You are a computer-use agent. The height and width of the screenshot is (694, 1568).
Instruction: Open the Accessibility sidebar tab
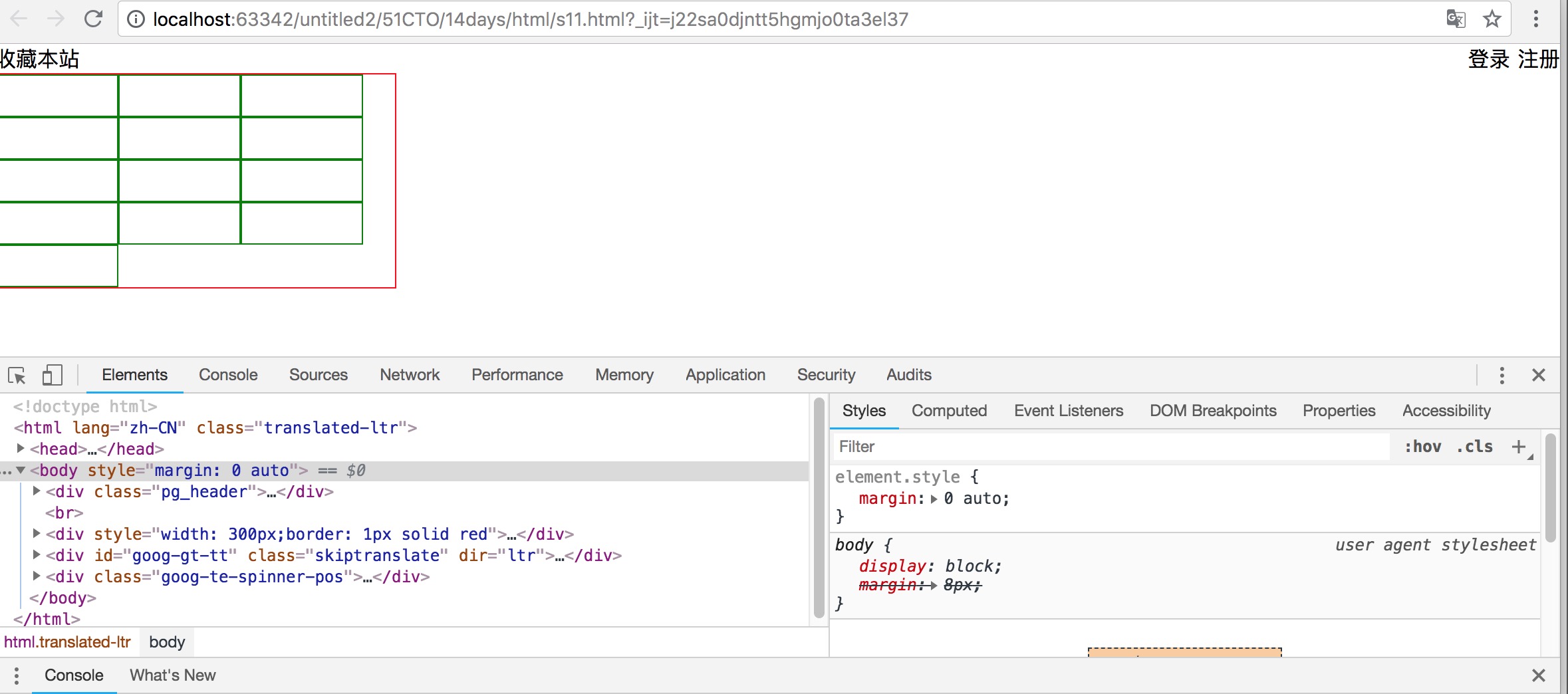pos(1446,411)
